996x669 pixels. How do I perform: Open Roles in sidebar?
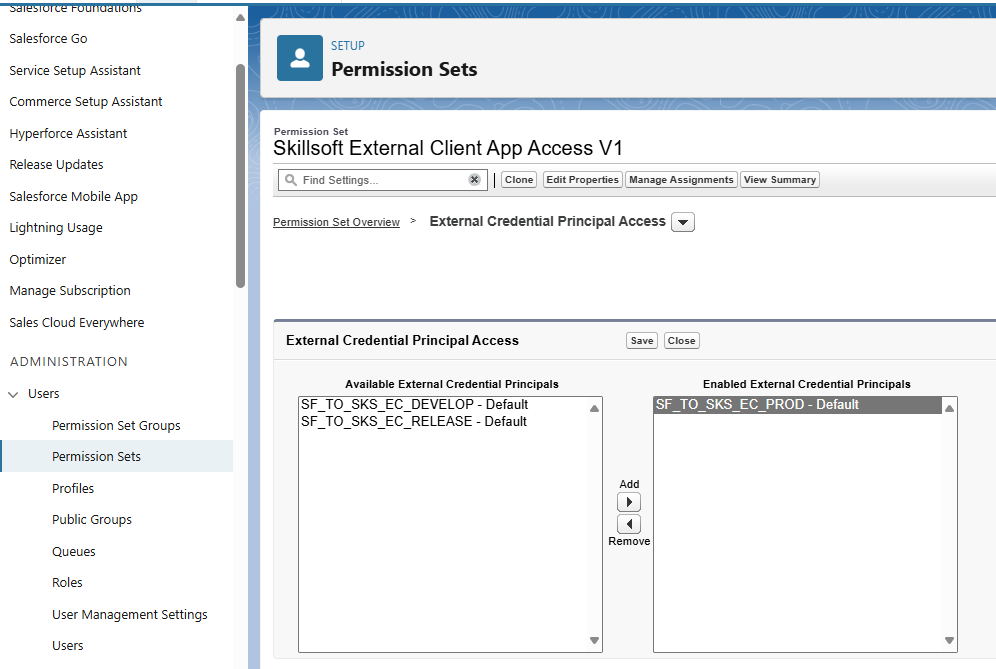(x=67, y=583)
